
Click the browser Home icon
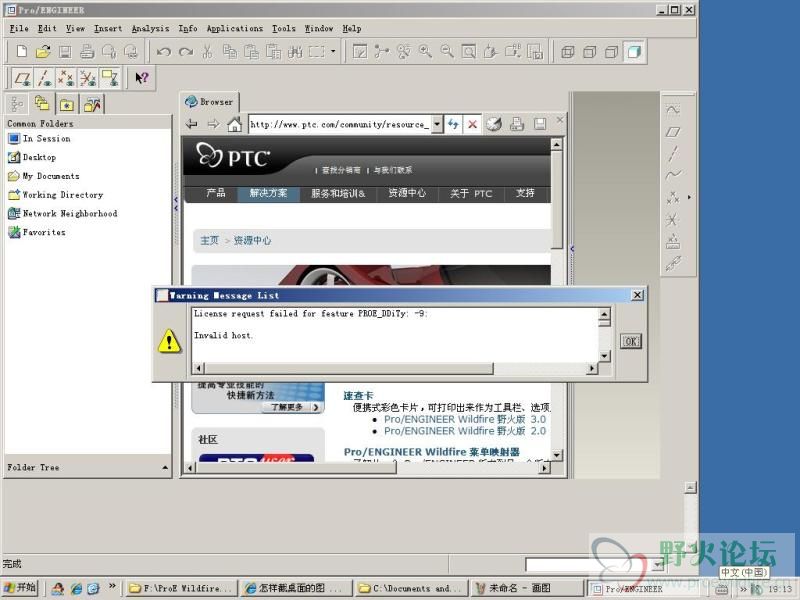(234, 124)
